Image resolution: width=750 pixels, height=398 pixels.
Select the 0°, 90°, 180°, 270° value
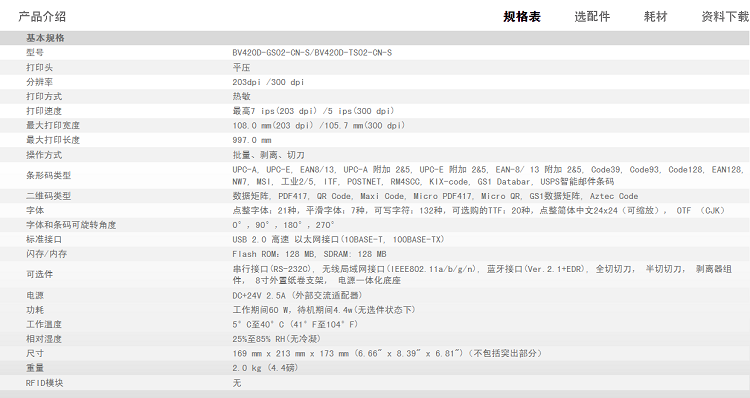284,225
